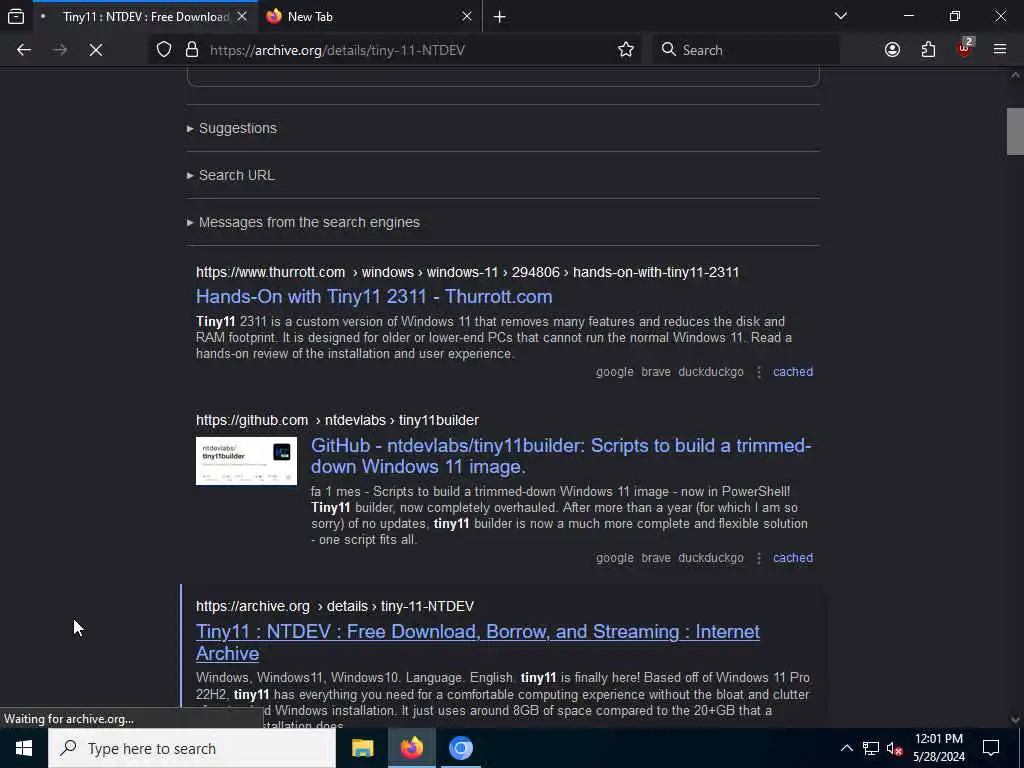Open network status tray icon

tap(871, 748)
